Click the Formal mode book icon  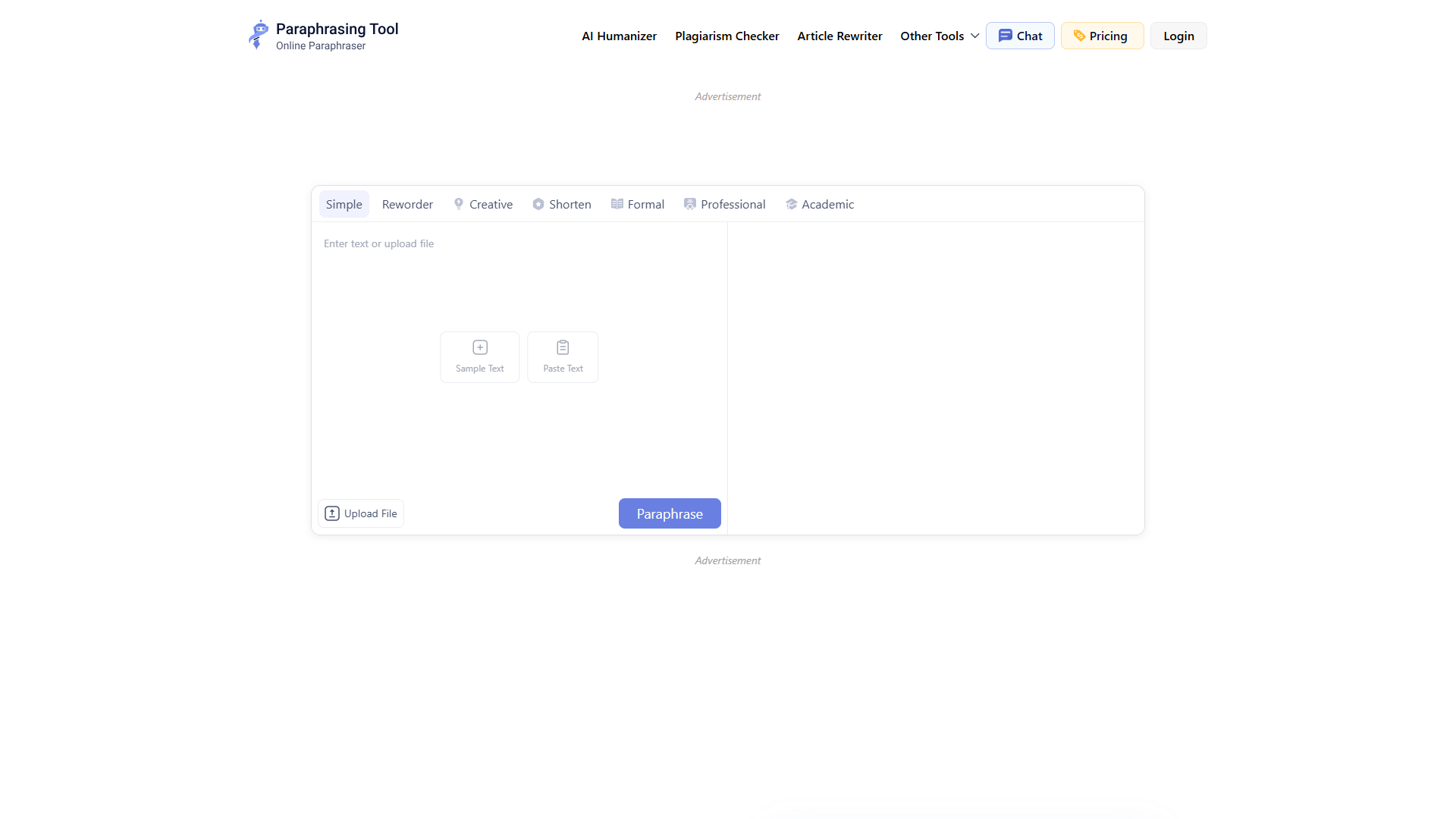[x=617, y=204]
